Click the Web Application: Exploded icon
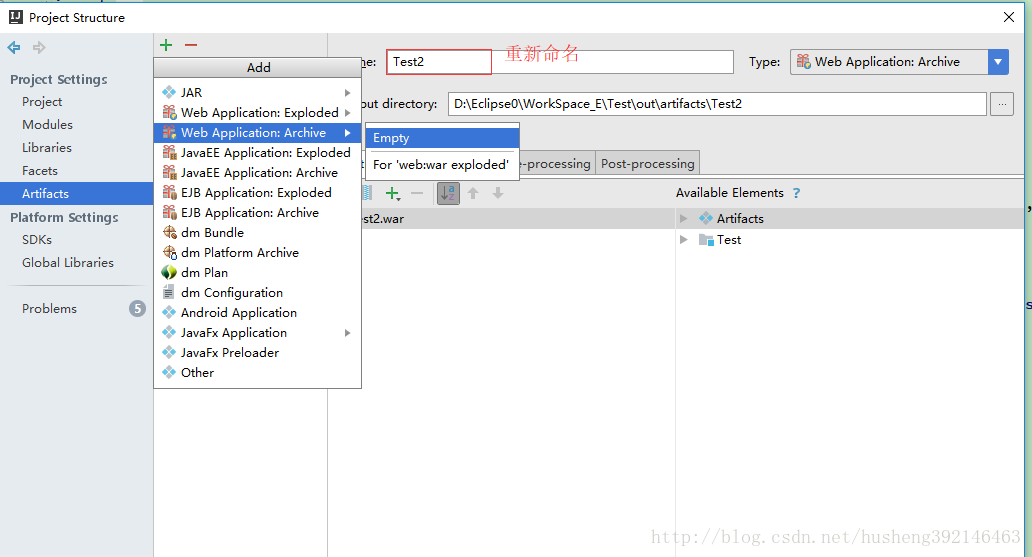 click(169, 112)
